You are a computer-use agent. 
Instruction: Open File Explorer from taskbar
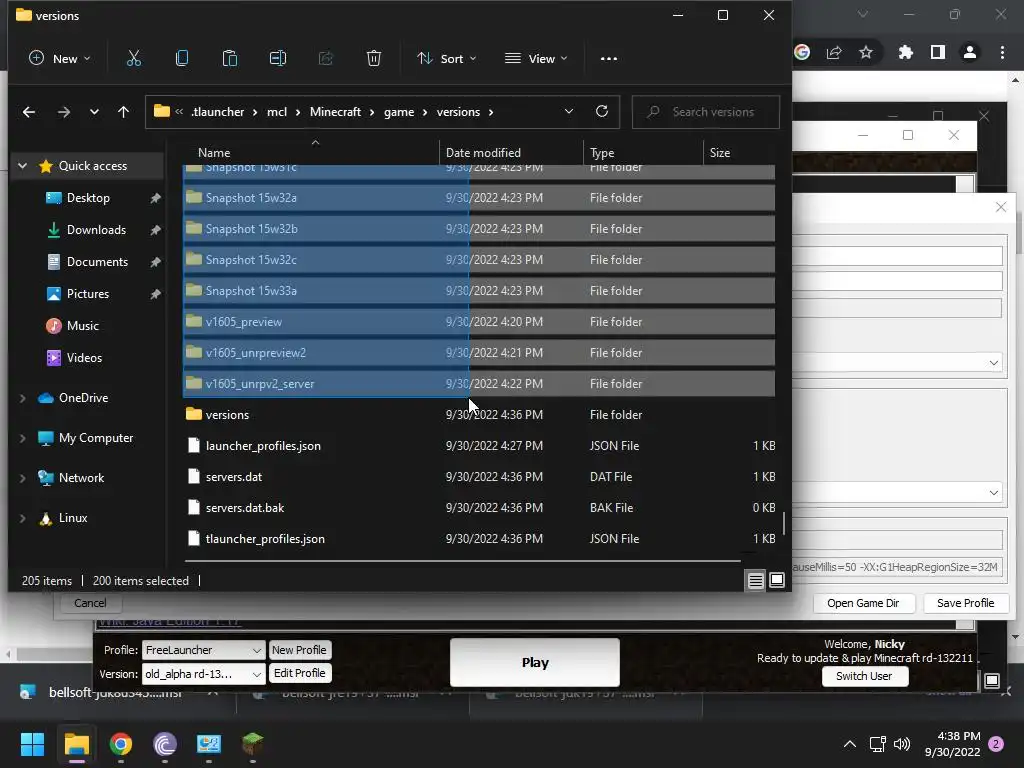[x=76, y=744]
